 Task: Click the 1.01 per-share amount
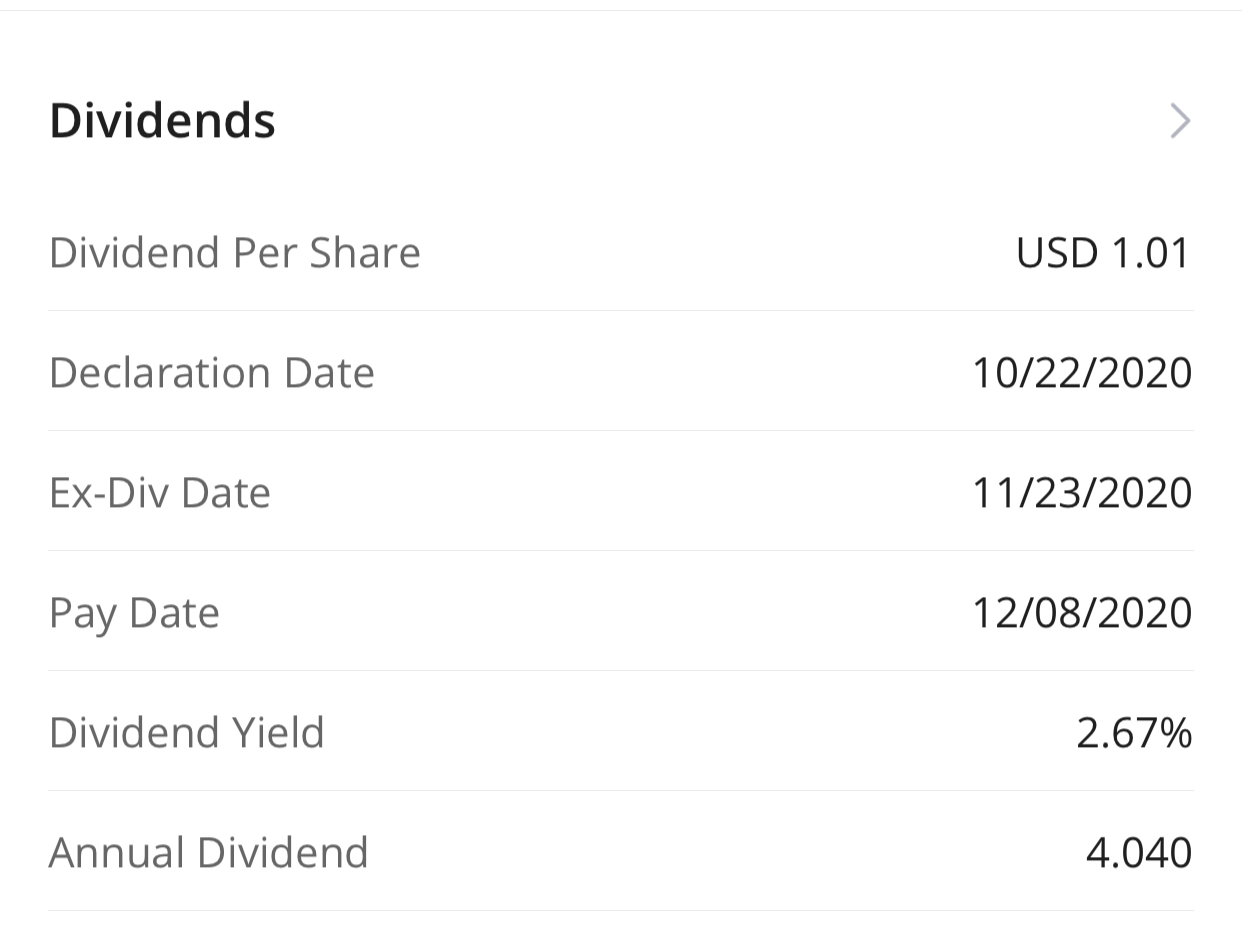1152,253
